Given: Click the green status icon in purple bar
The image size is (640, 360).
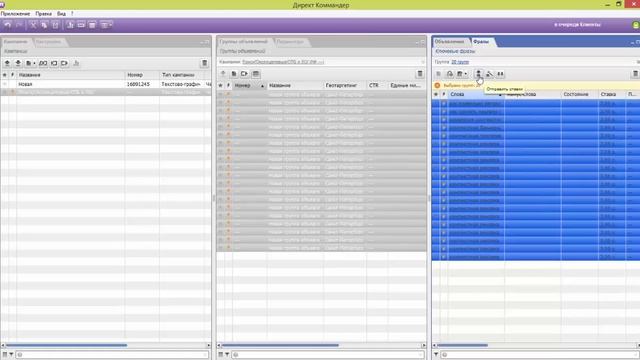Looking at the screenshot, I should click(x=636, y=25).
